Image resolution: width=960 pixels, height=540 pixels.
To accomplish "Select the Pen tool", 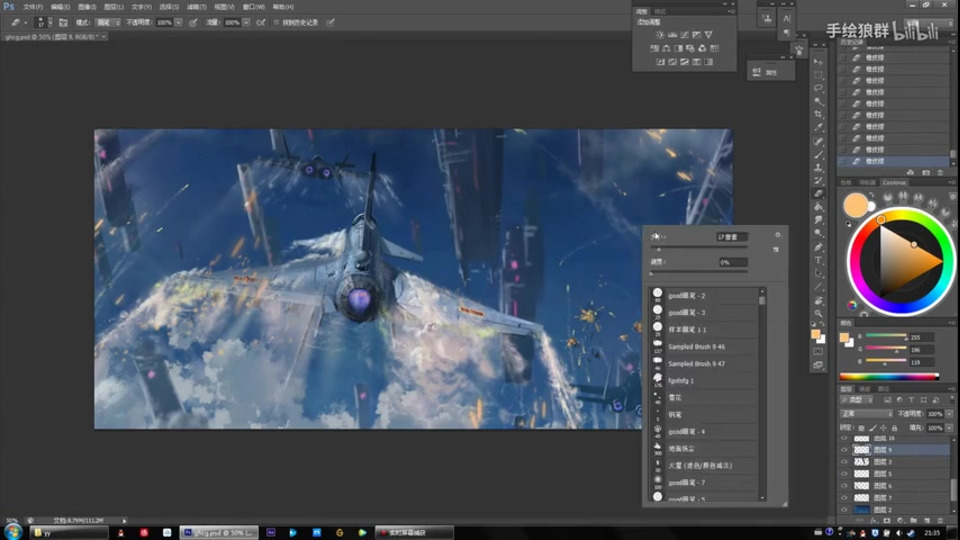I will pyautogui.click(x=819, y=247).
